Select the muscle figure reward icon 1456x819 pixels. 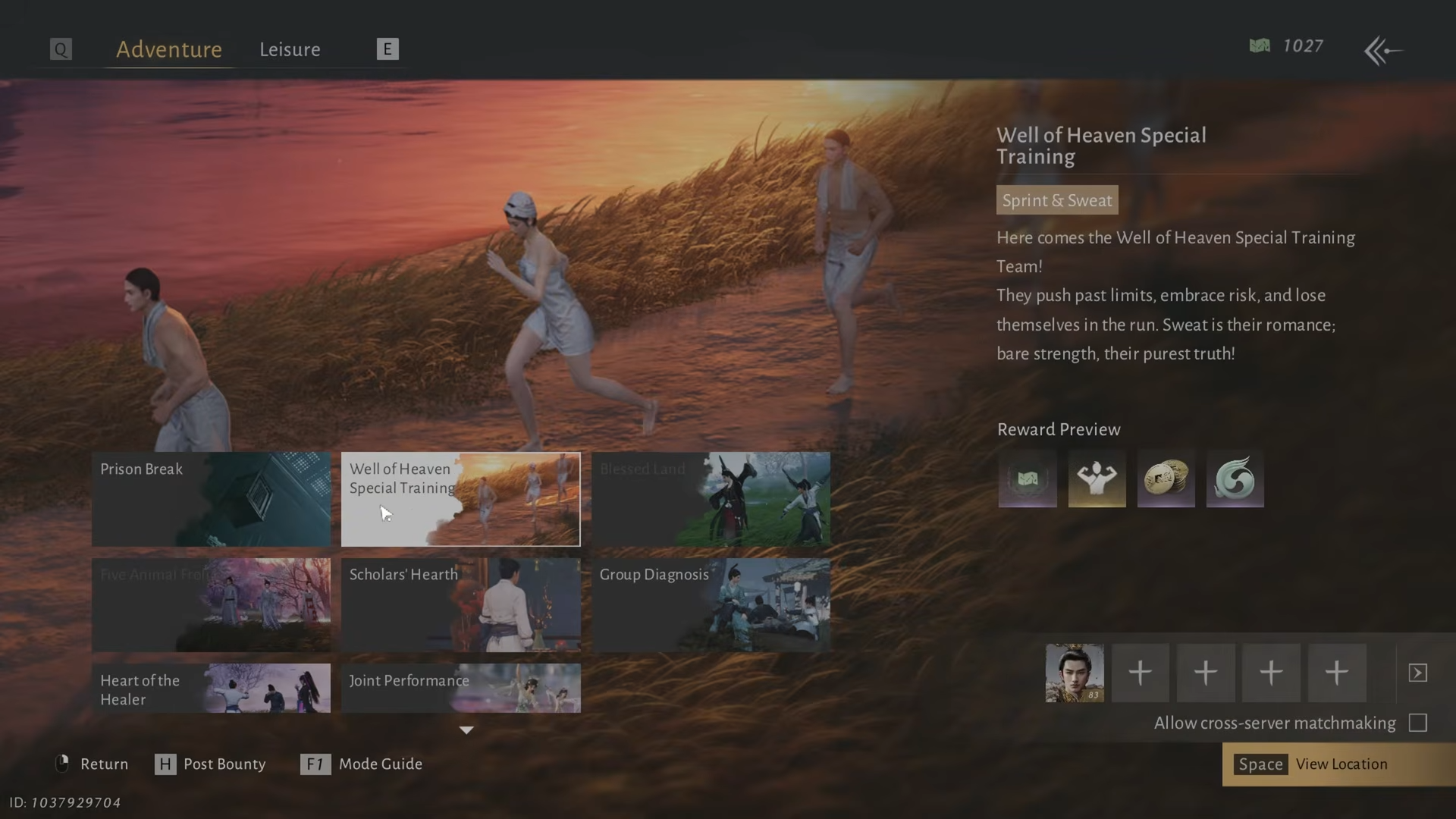1097,479
